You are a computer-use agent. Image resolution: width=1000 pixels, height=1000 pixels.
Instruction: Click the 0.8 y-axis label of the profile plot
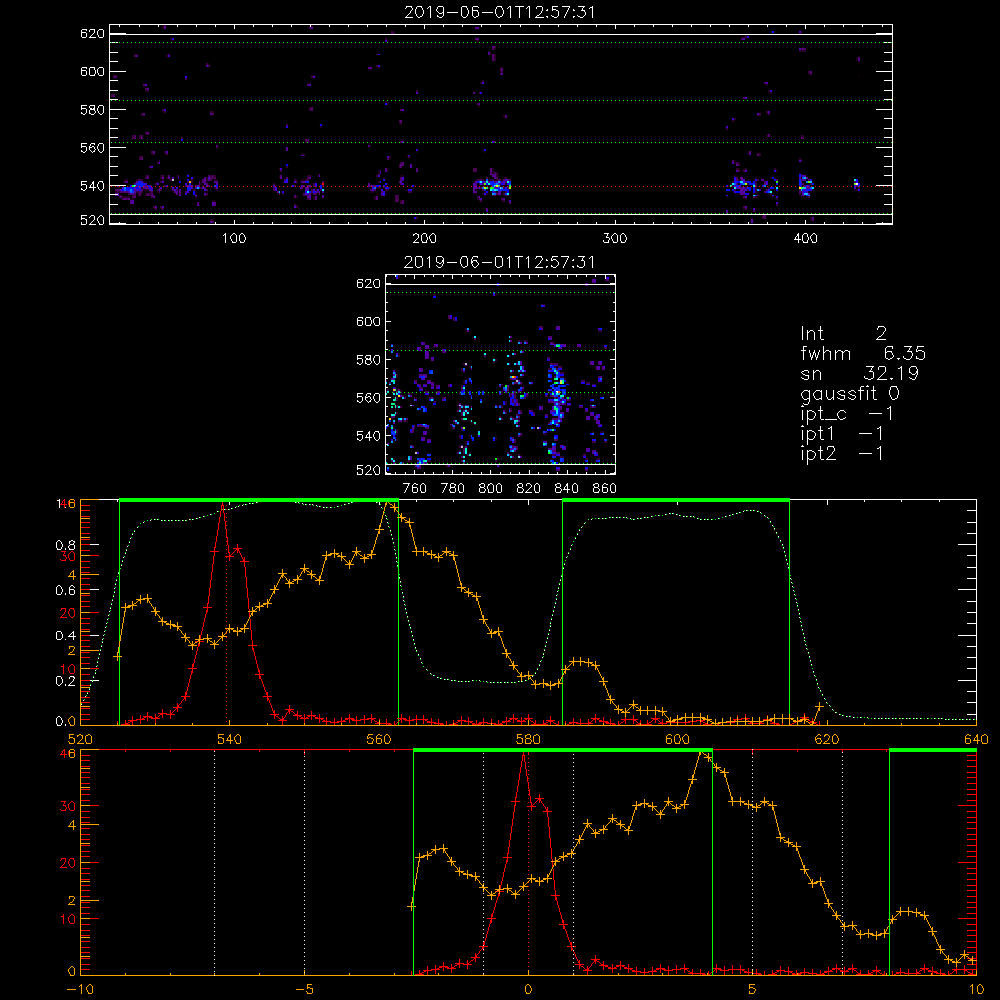pos(65,546)
